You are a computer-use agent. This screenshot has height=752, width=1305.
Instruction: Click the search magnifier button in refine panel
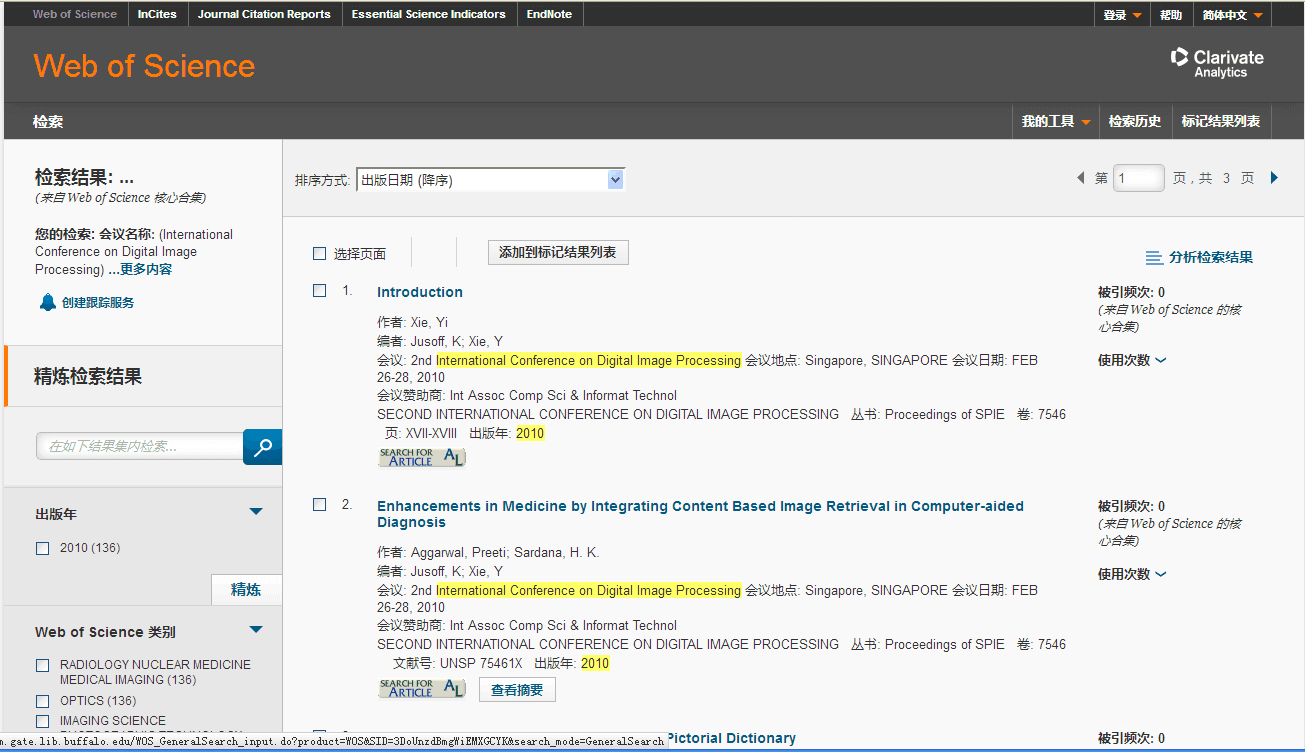tap(263, 447)
